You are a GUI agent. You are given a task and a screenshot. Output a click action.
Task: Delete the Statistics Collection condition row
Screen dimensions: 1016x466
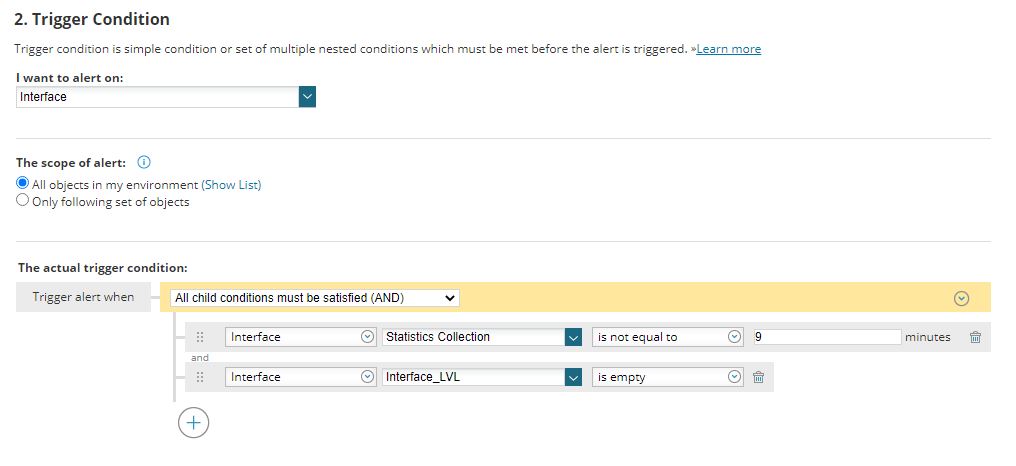975,337
